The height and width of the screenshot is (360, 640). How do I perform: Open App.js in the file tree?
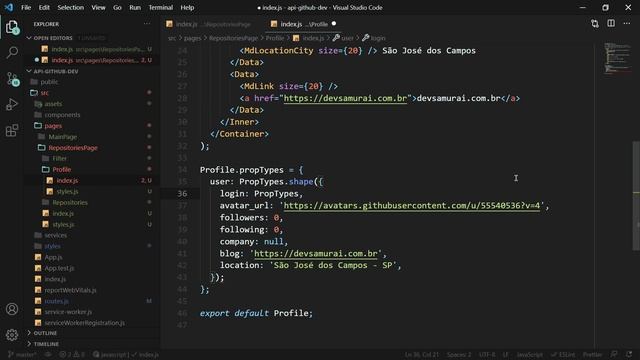click(53, 257)
